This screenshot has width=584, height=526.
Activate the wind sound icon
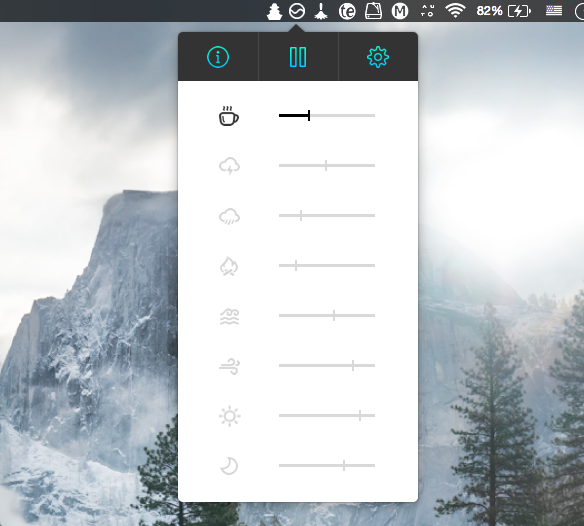229,366
